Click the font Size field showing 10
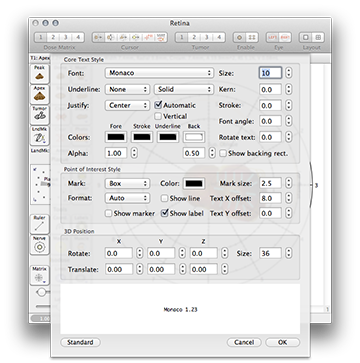Screen dimensions: 360x363 270,73
